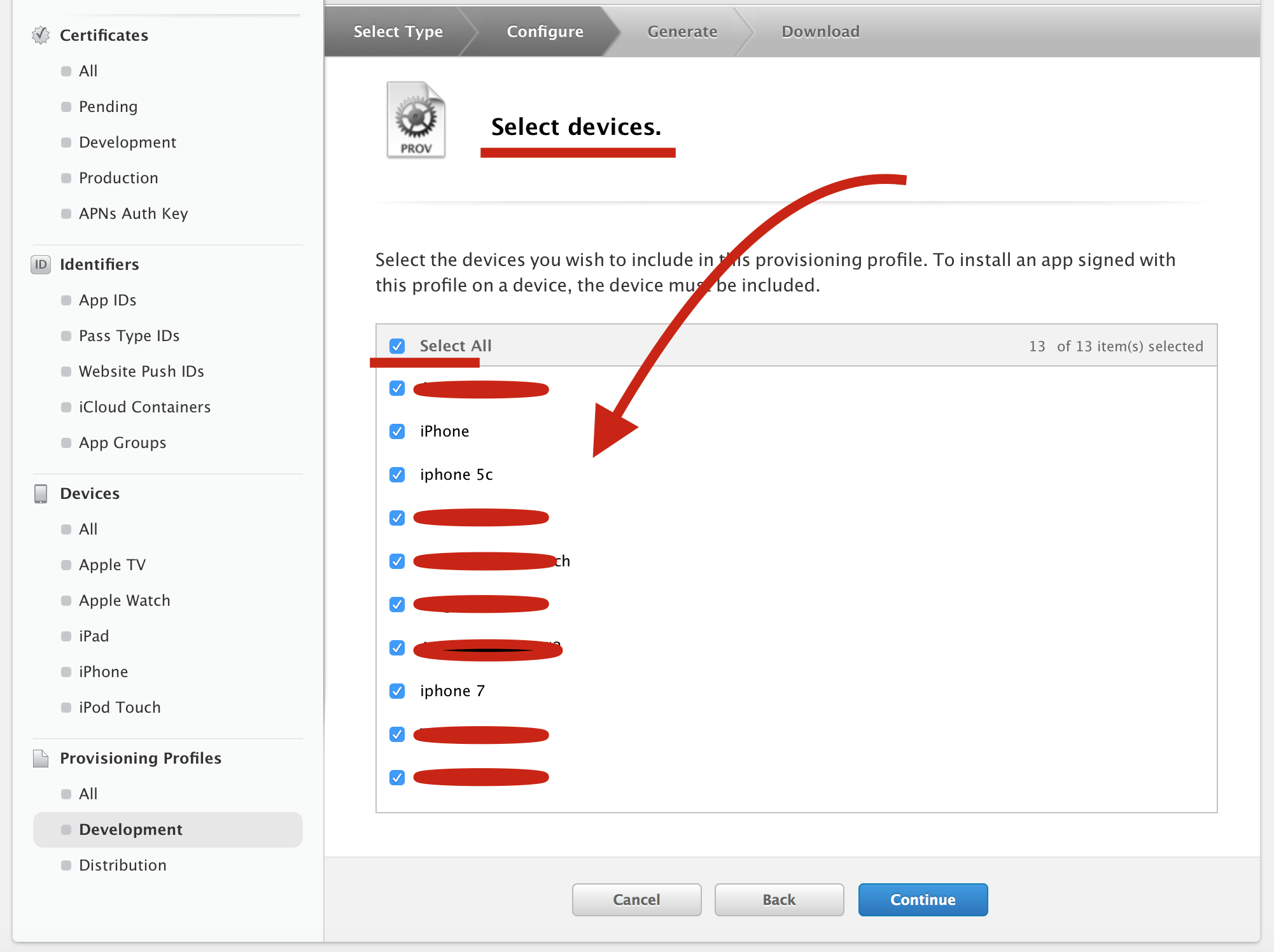Click the Devices section heading
The image size is (1274, 952).
coord(90,493)
